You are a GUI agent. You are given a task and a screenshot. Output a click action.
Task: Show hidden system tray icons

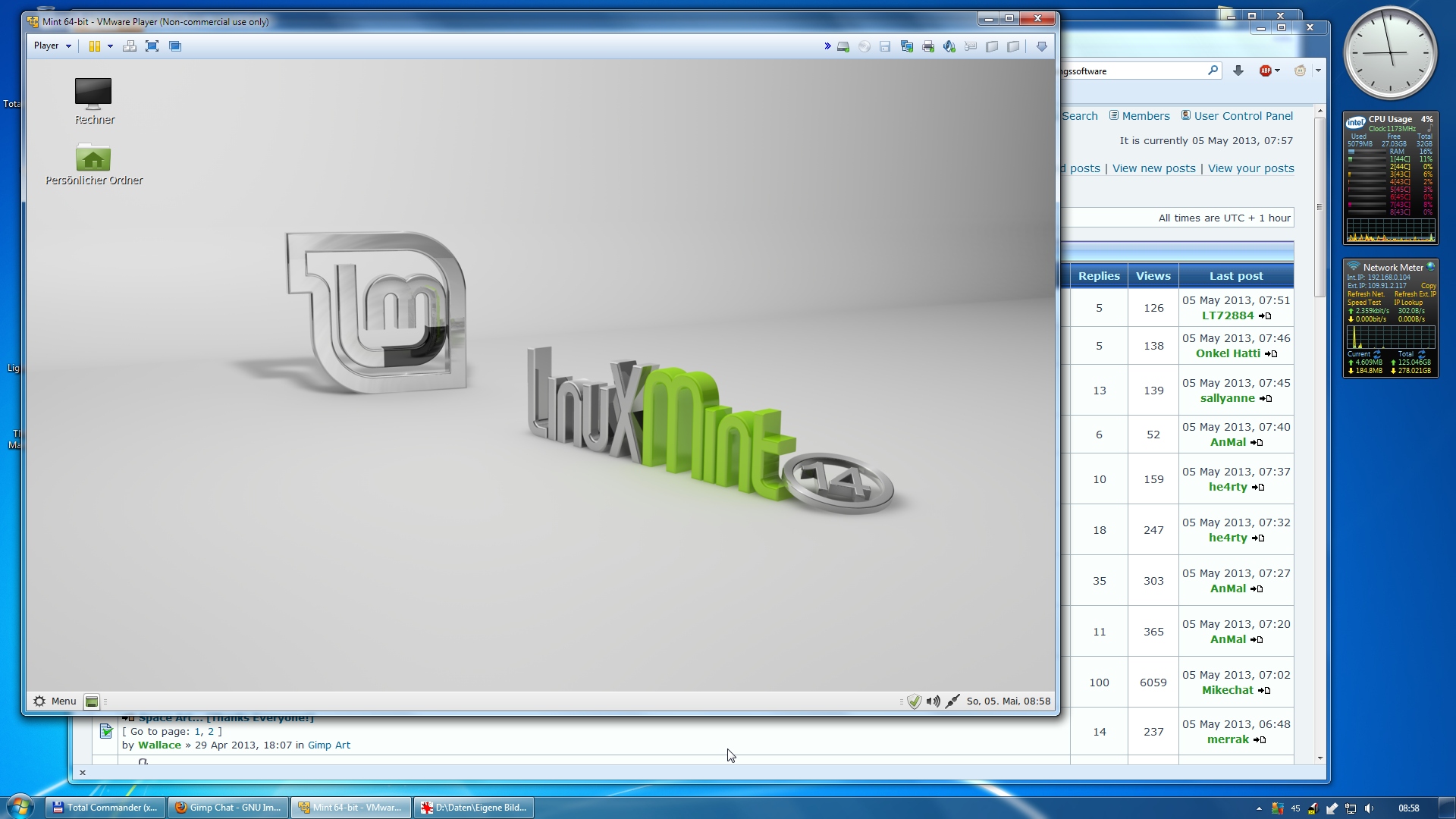coord(1259,808)
